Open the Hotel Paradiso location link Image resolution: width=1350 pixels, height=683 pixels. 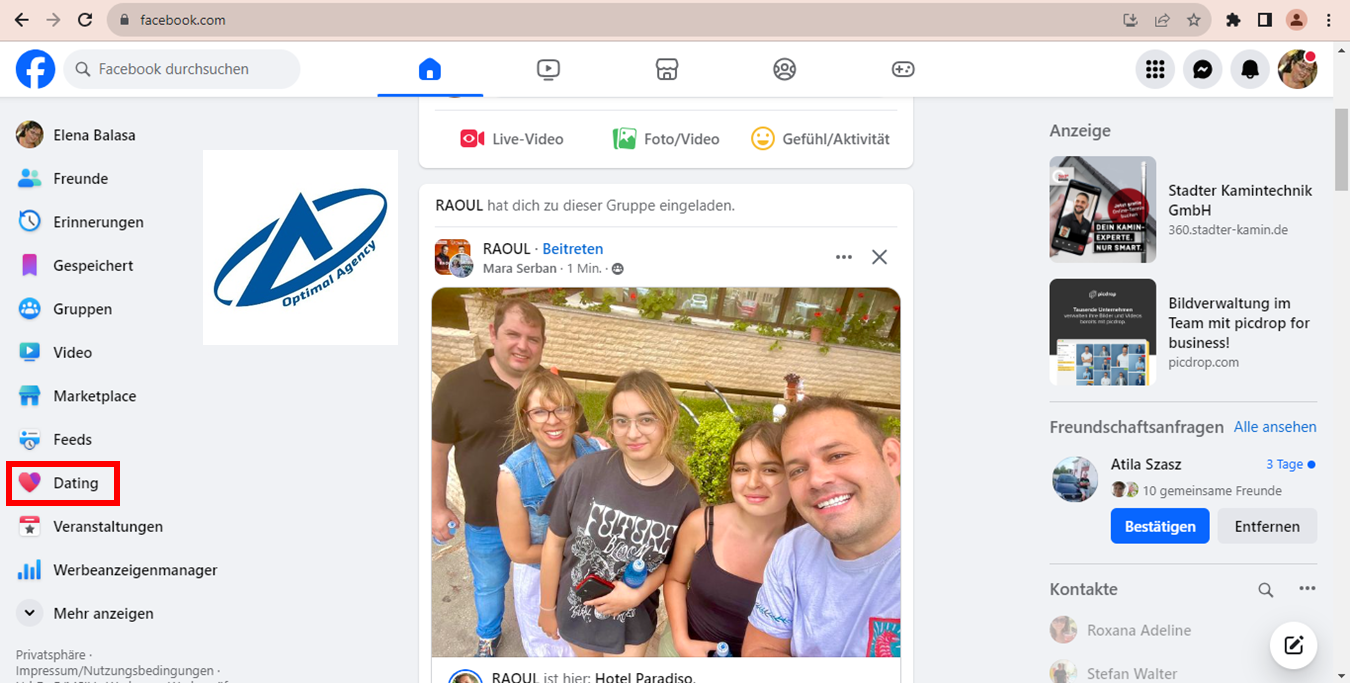(x=642, y=678)
